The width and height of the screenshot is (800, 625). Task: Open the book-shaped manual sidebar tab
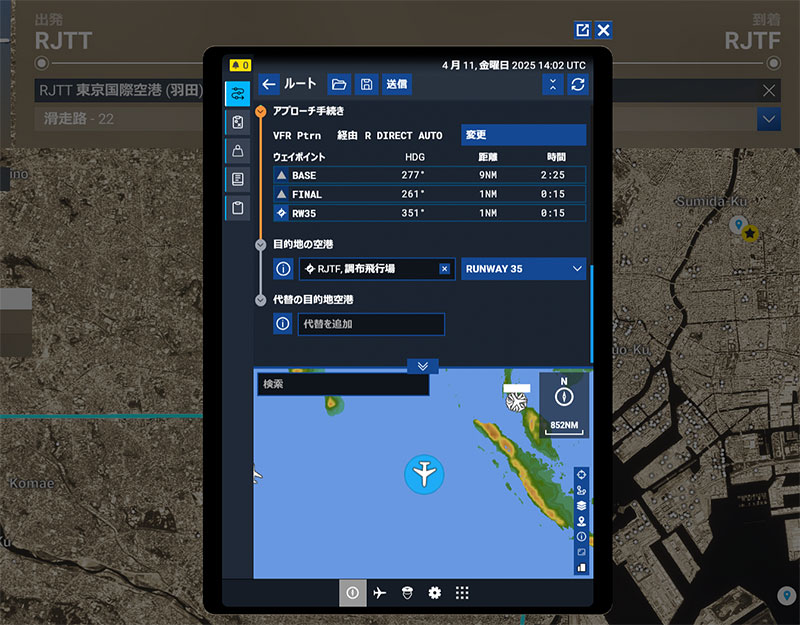238,179
